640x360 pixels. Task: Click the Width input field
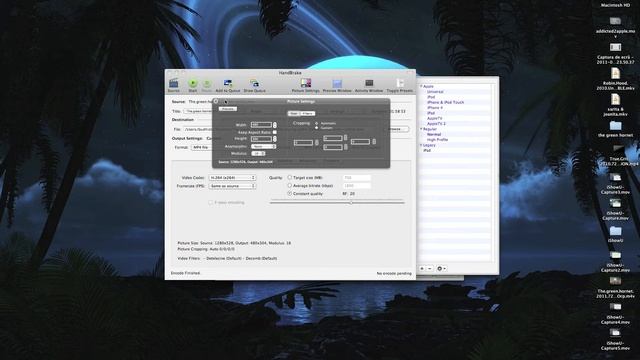(x=261, y=125)
